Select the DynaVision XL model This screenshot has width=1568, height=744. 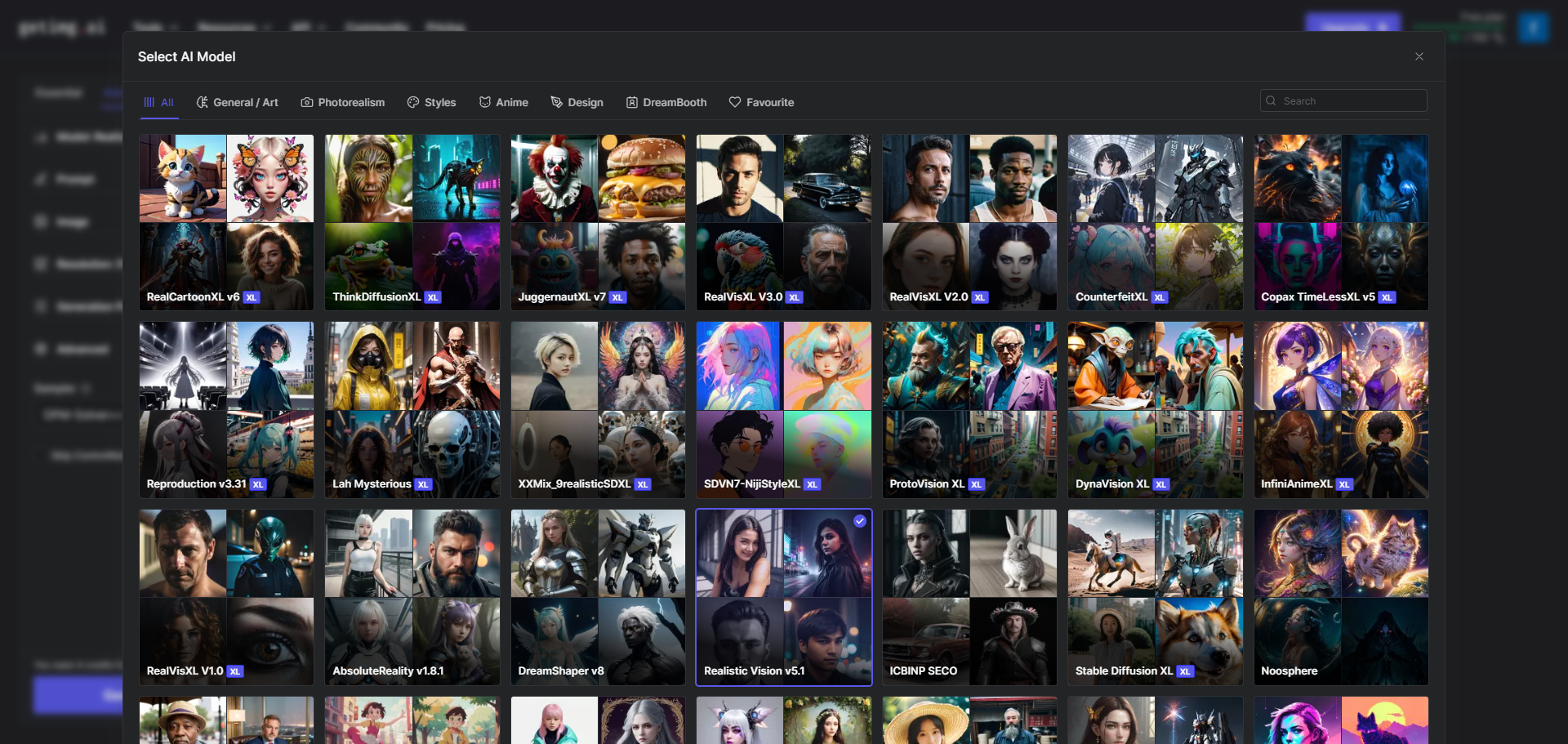coord(1156,410)
